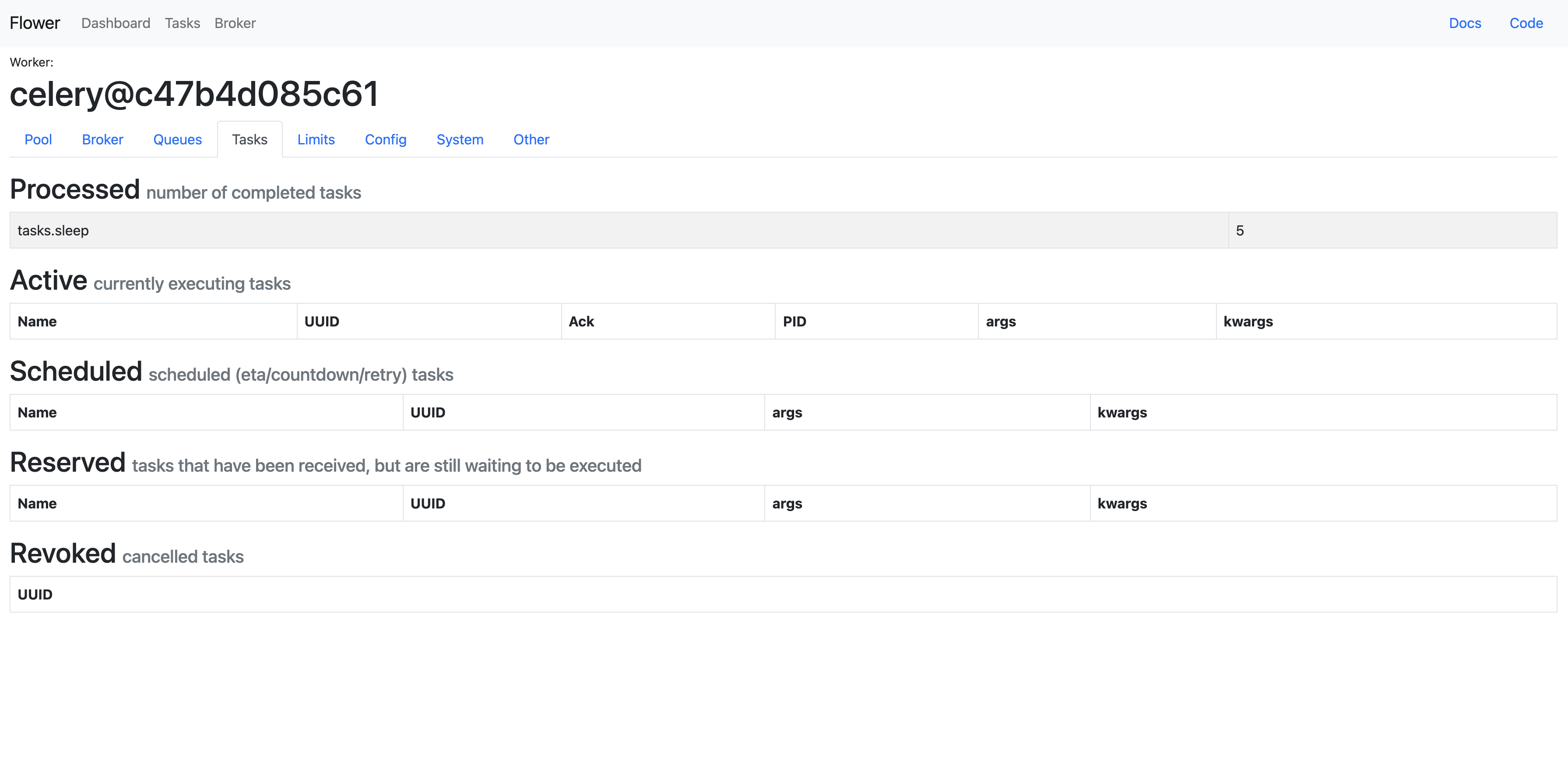Click the Revoked table UUID header
The height and width of the screenshot is (778, 1568).
(35, 594)
